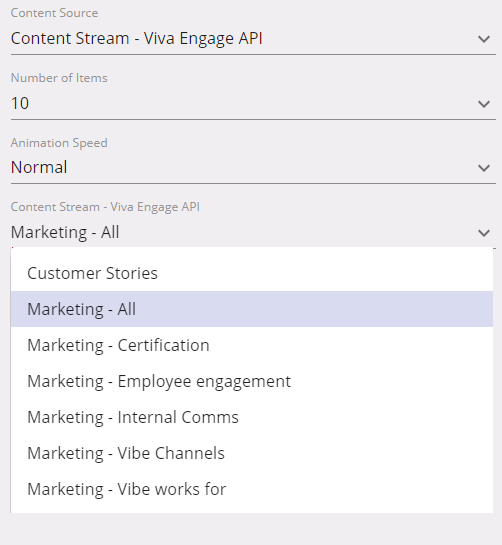Click the Marketing - All selected value field
Viewport: 502px width, 545px height.
click(x=253, y=233)
